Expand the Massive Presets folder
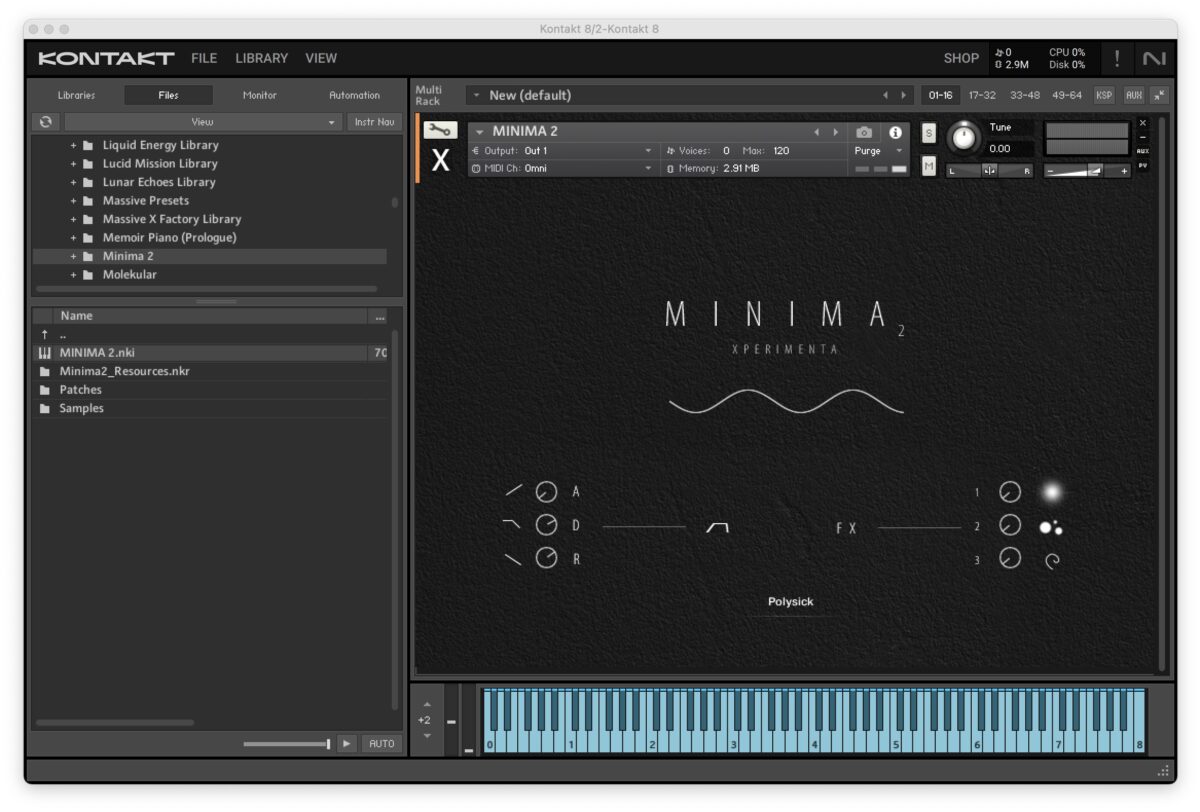Viewport: 1200px width, 812px height. pyautogui.click(x=73, y=201)
